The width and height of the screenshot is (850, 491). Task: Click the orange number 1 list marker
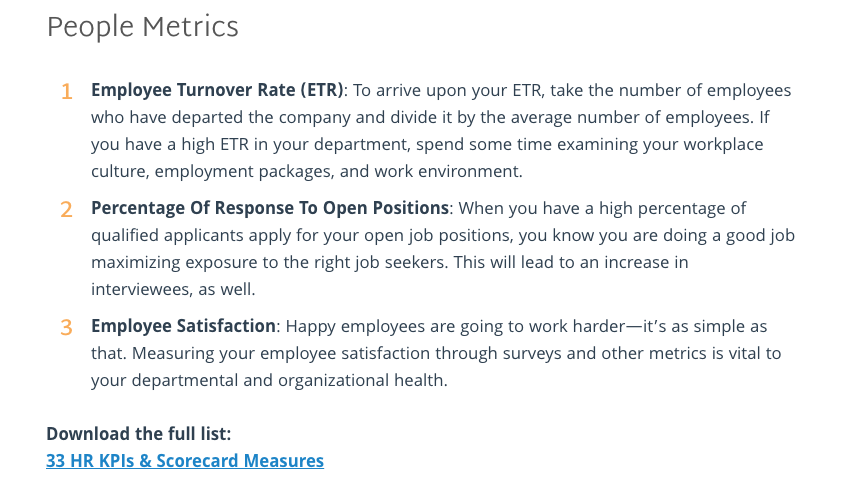tap(66, 92)
